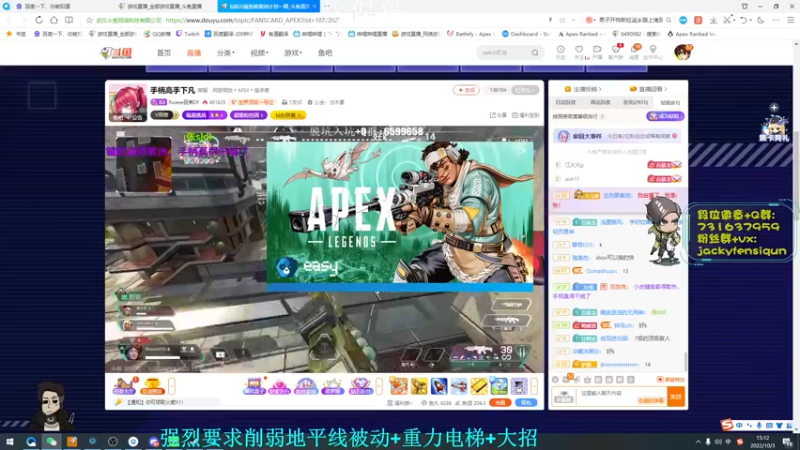The height and width of the screenshot is (450, 800).
Task: Click the browser address bar URL
Action: 253,20
